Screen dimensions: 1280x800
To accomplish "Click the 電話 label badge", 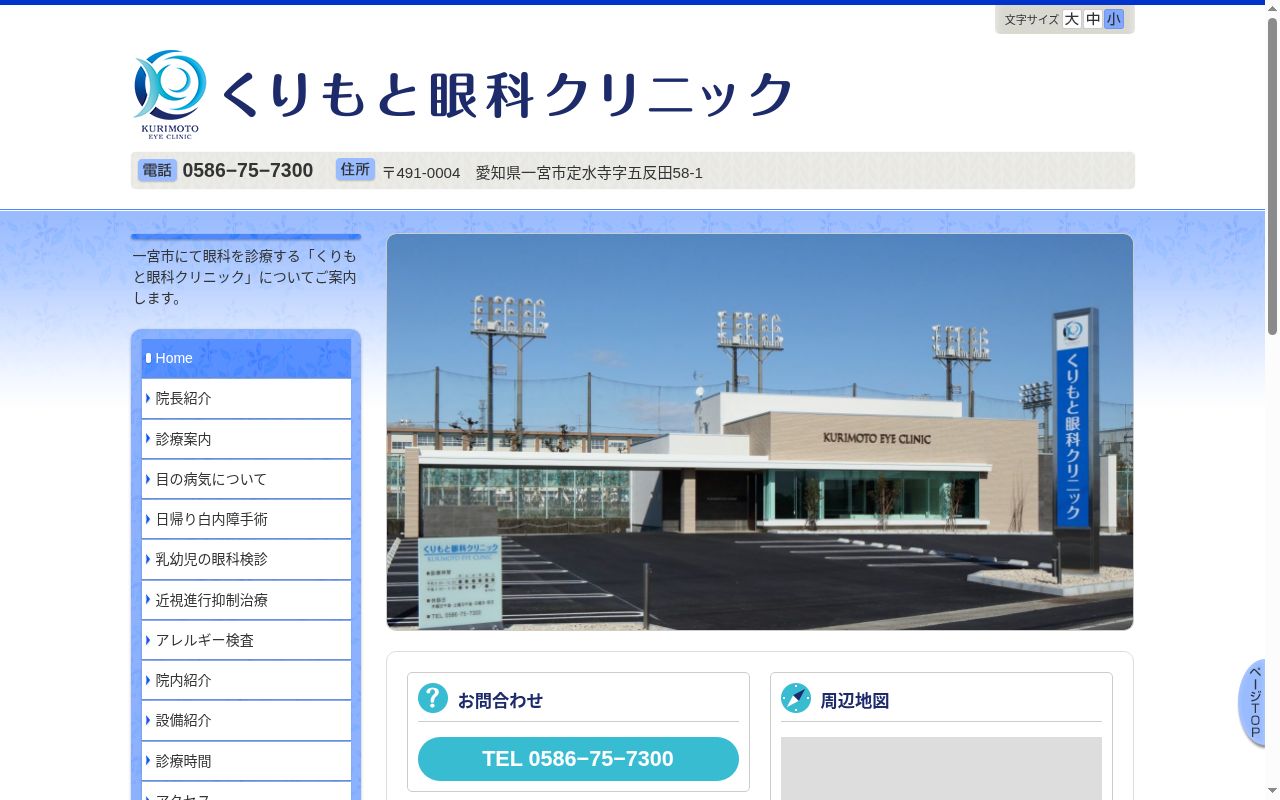I will [x=157, y=170].
